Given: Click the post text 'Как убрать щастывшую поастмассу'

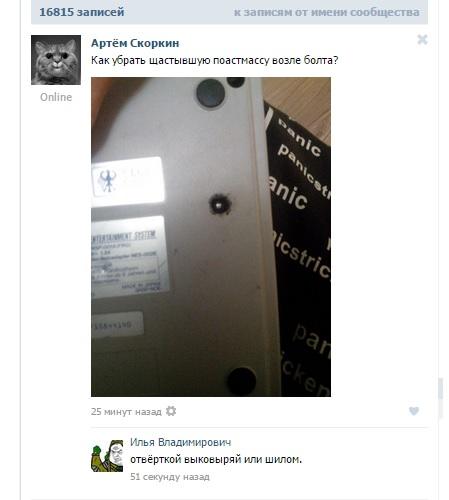Looking at the screenshot, I should tap(180, 60).
